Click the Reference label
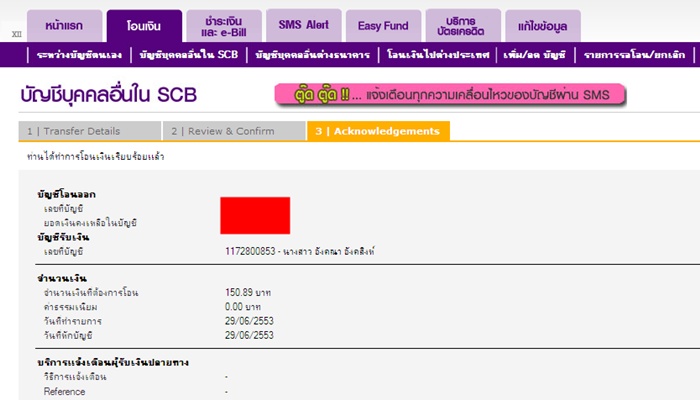 click(x=64, y=392)
